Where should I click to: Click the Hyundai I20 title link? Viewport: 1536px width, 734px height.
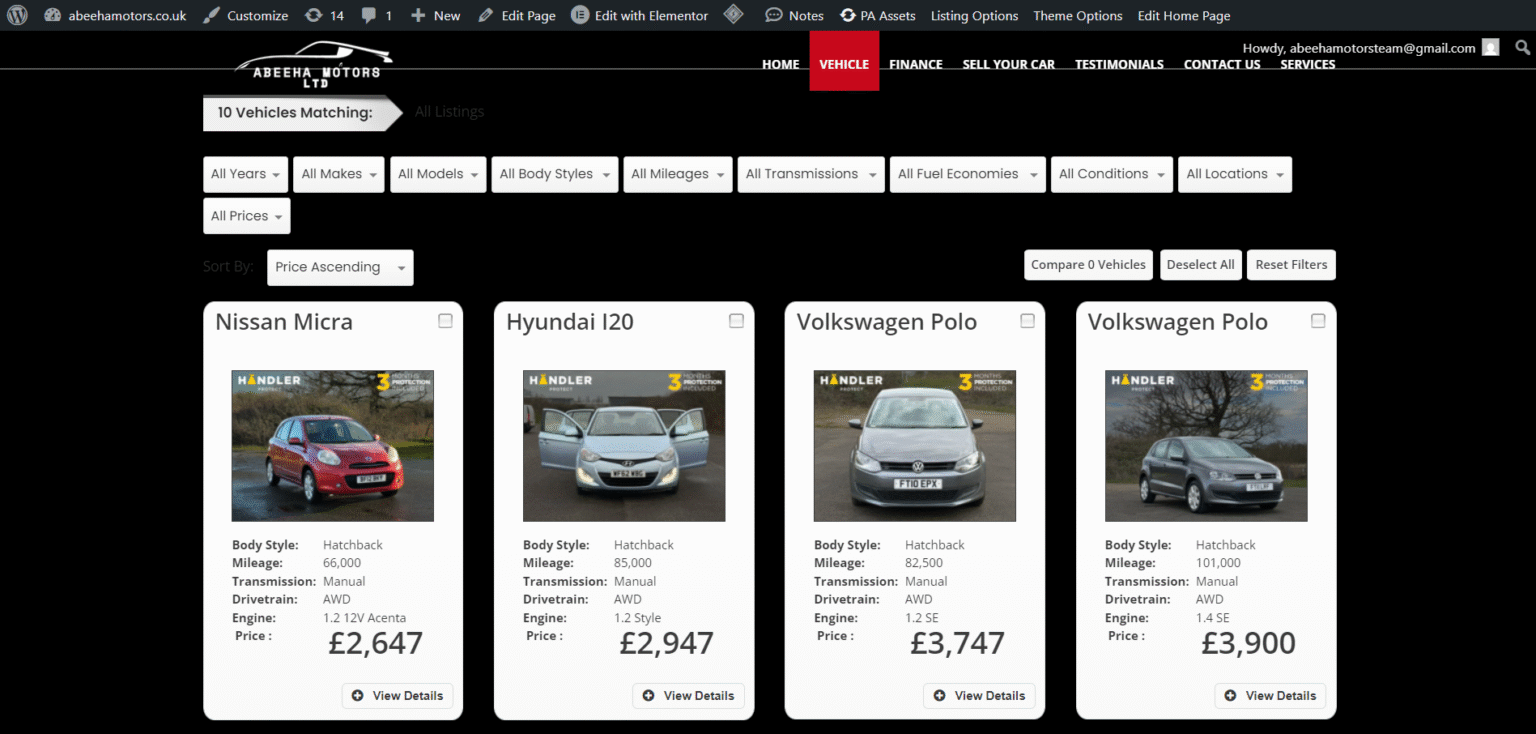coord(570,322)
